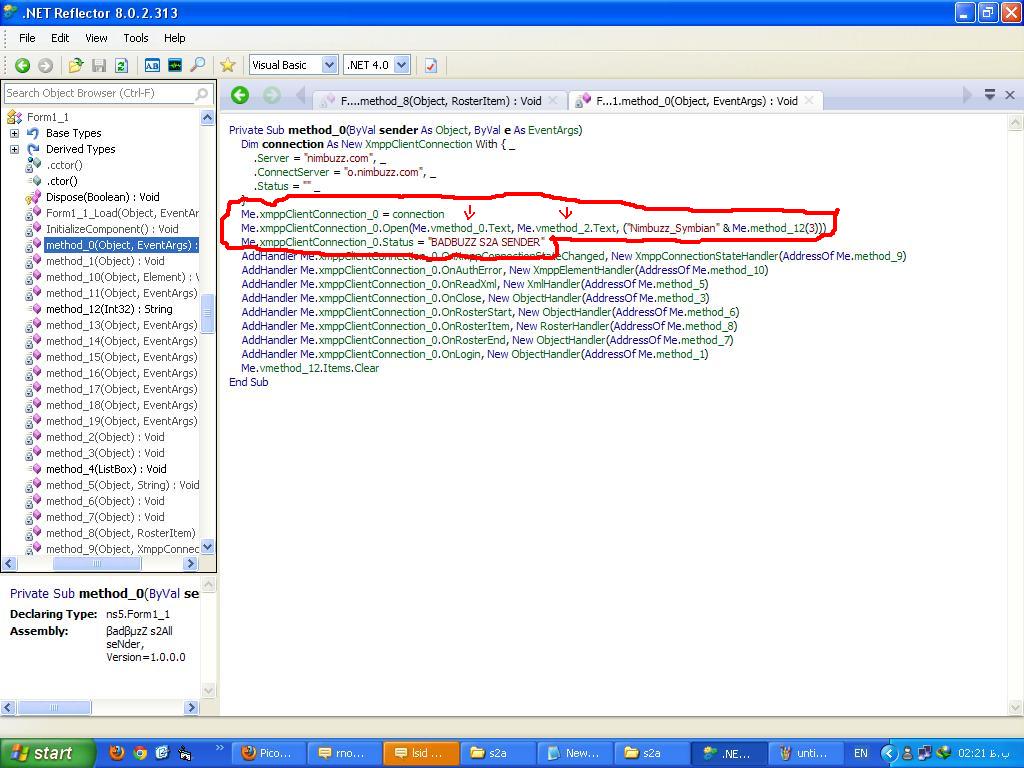
Task: Open the Edit menu
Action: click(x=60, y=38)
